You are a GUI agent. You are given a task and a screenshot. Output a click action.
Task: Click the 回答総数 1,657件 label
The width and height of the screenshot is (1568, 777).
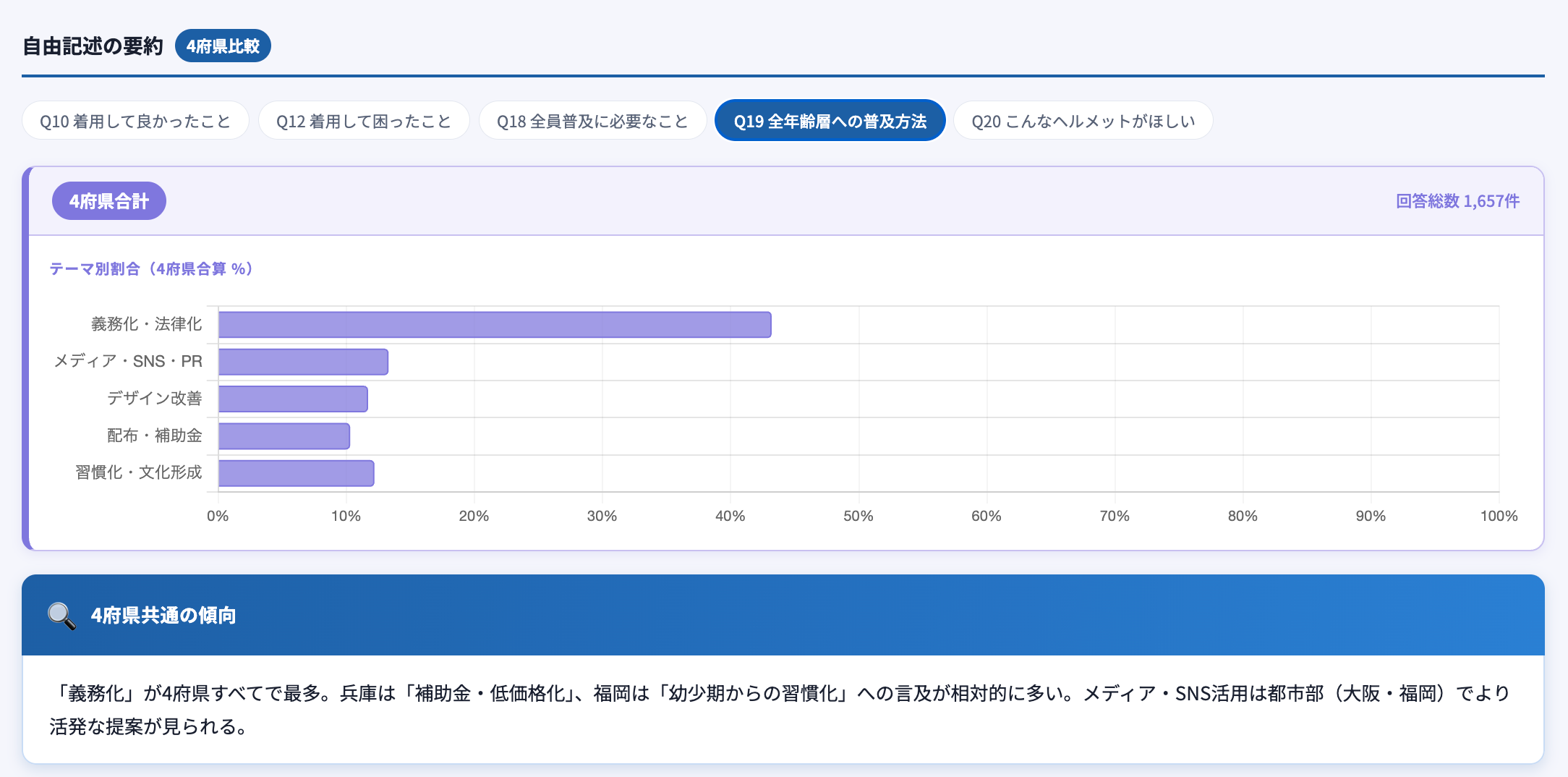click(1457, 201)
